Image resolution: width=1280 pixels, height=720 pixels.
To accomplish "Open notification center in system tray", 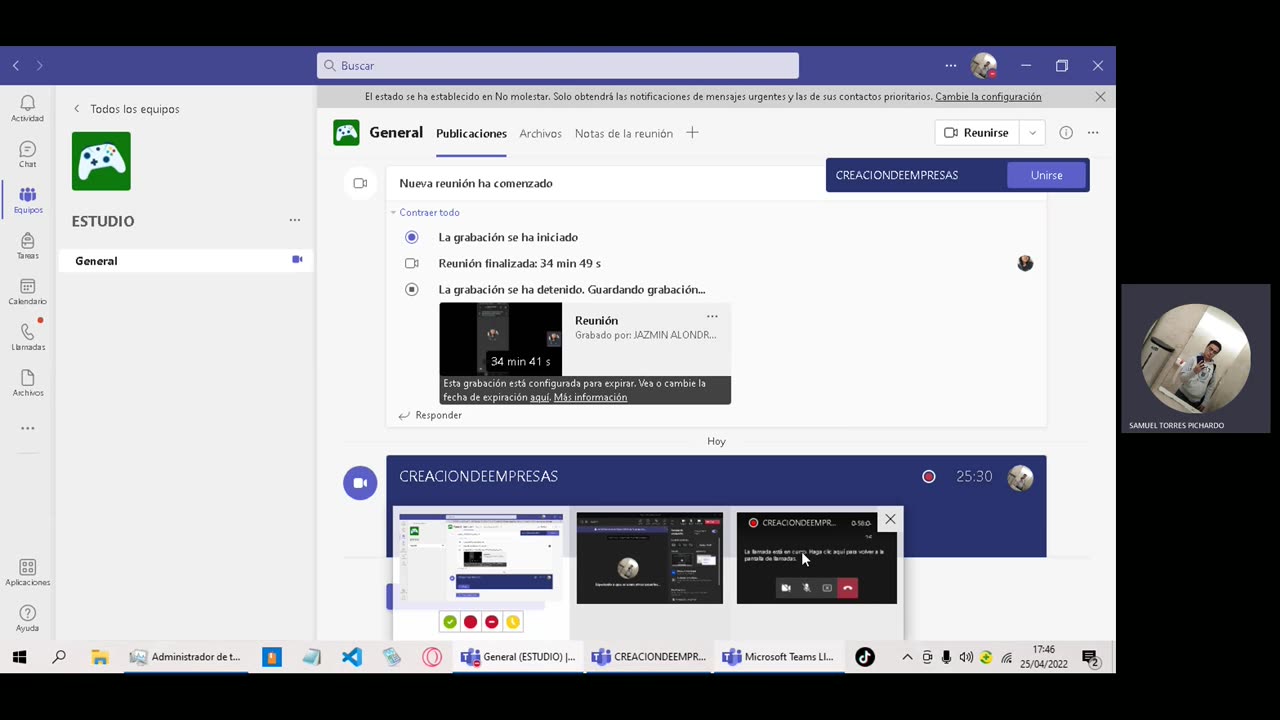I will (x=1091, y=657).
